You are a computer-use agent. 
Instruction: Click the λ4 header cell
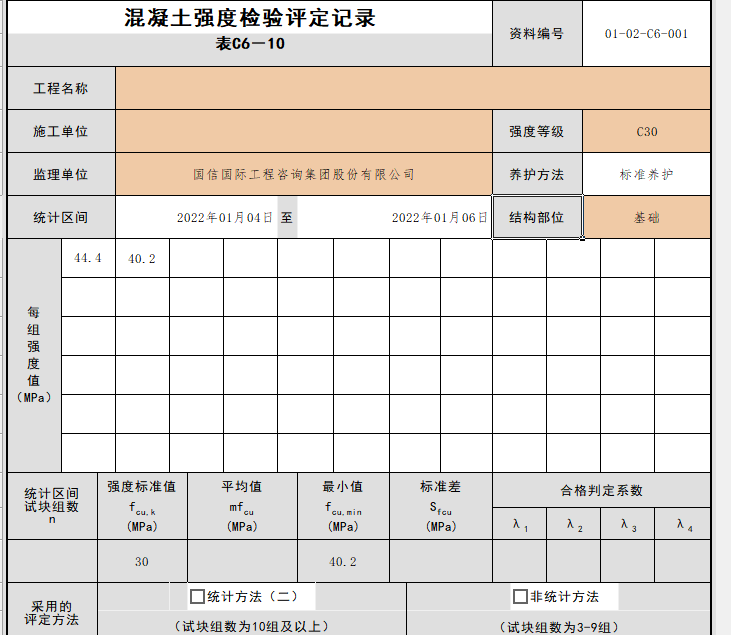pos(683,524)
